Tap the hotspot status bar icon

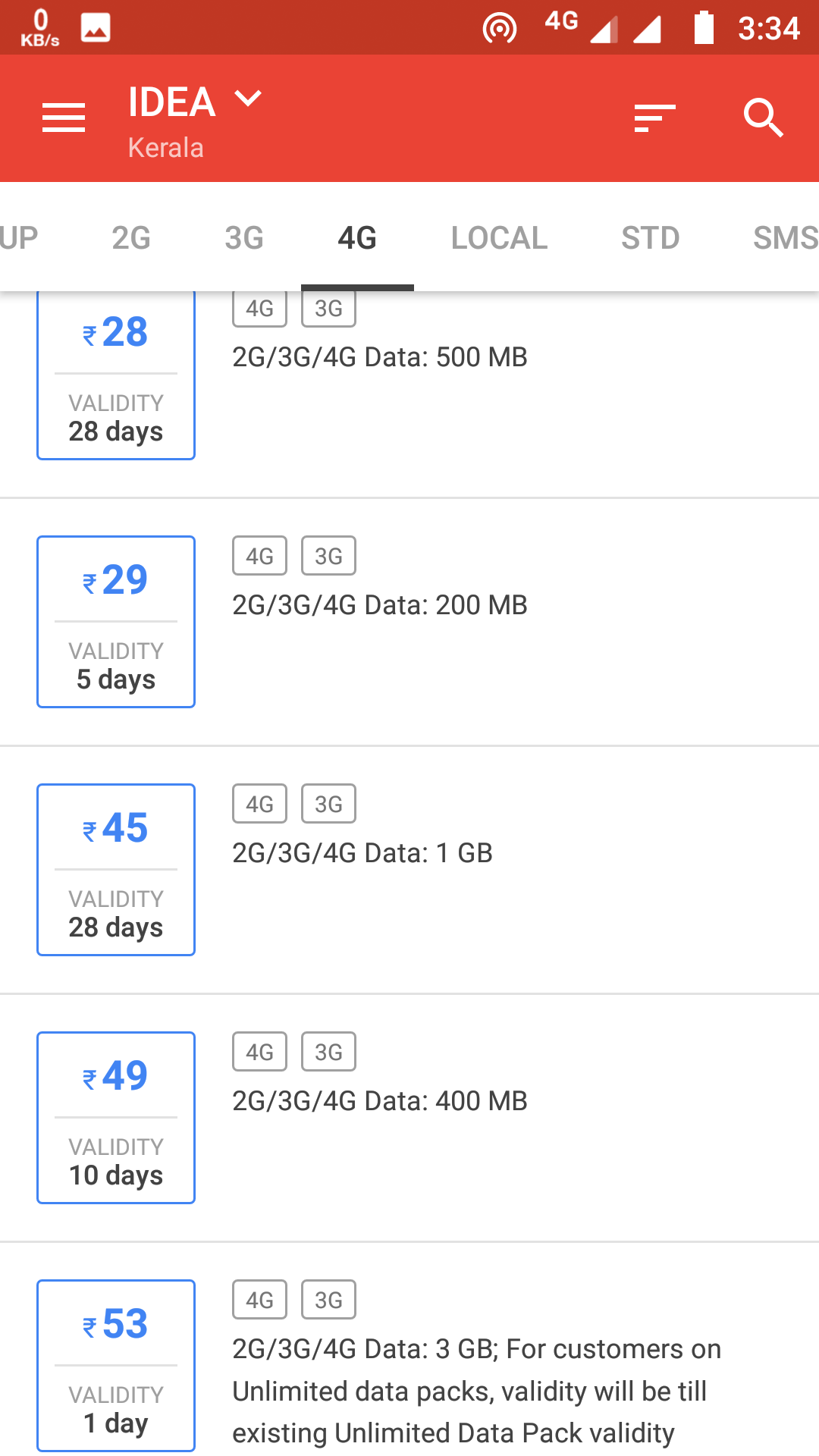click(x=499, y=29)
